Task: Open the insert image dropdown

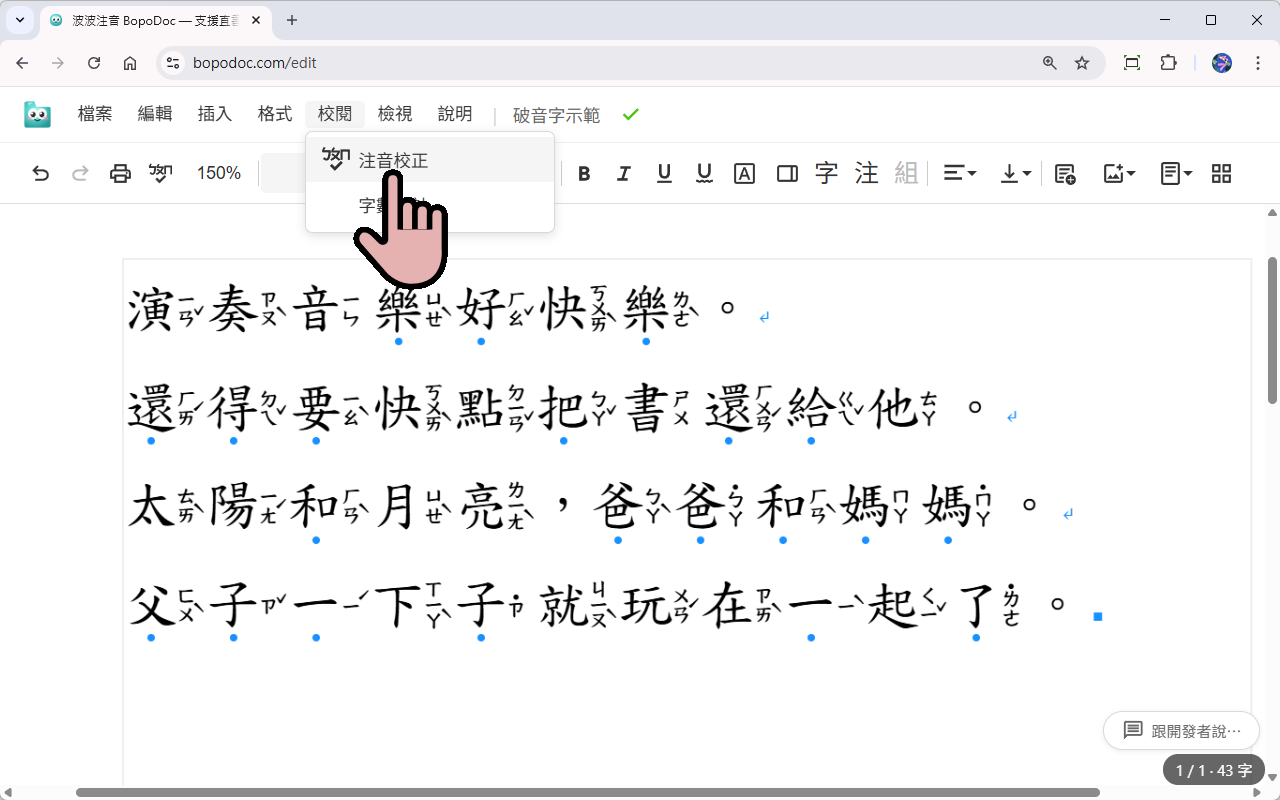Action: click(x=1119, y=173)
